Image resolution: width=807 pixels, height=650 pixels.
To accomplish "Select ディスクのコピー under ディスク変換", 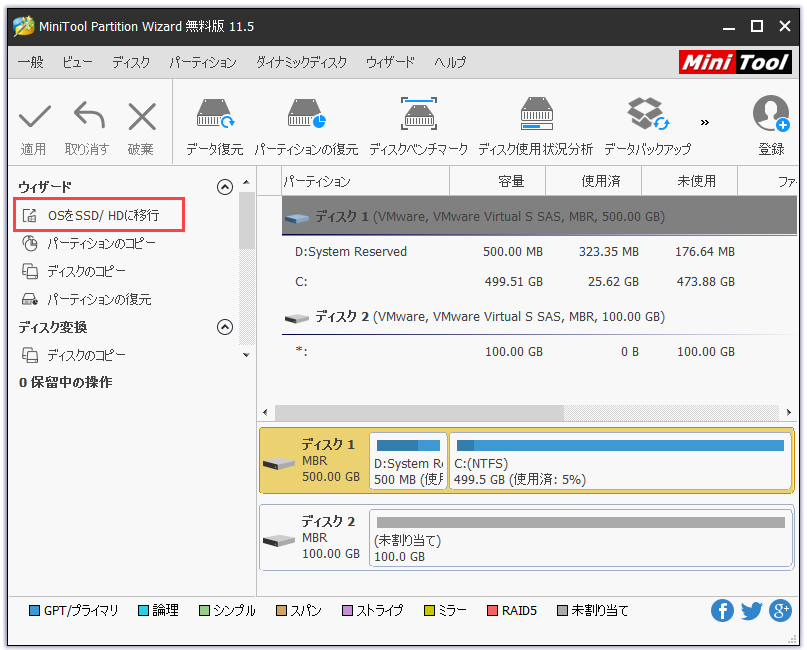I will coord(74,355).
